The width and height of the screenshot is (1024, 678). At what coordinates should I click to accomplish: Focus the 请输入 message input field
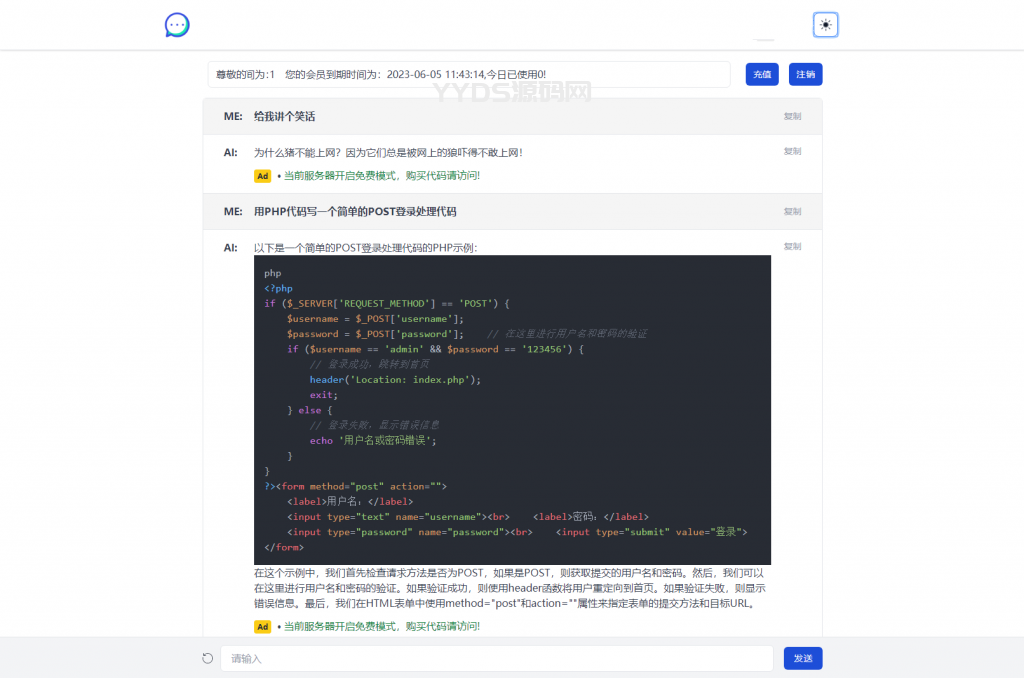tap(496, 658)
